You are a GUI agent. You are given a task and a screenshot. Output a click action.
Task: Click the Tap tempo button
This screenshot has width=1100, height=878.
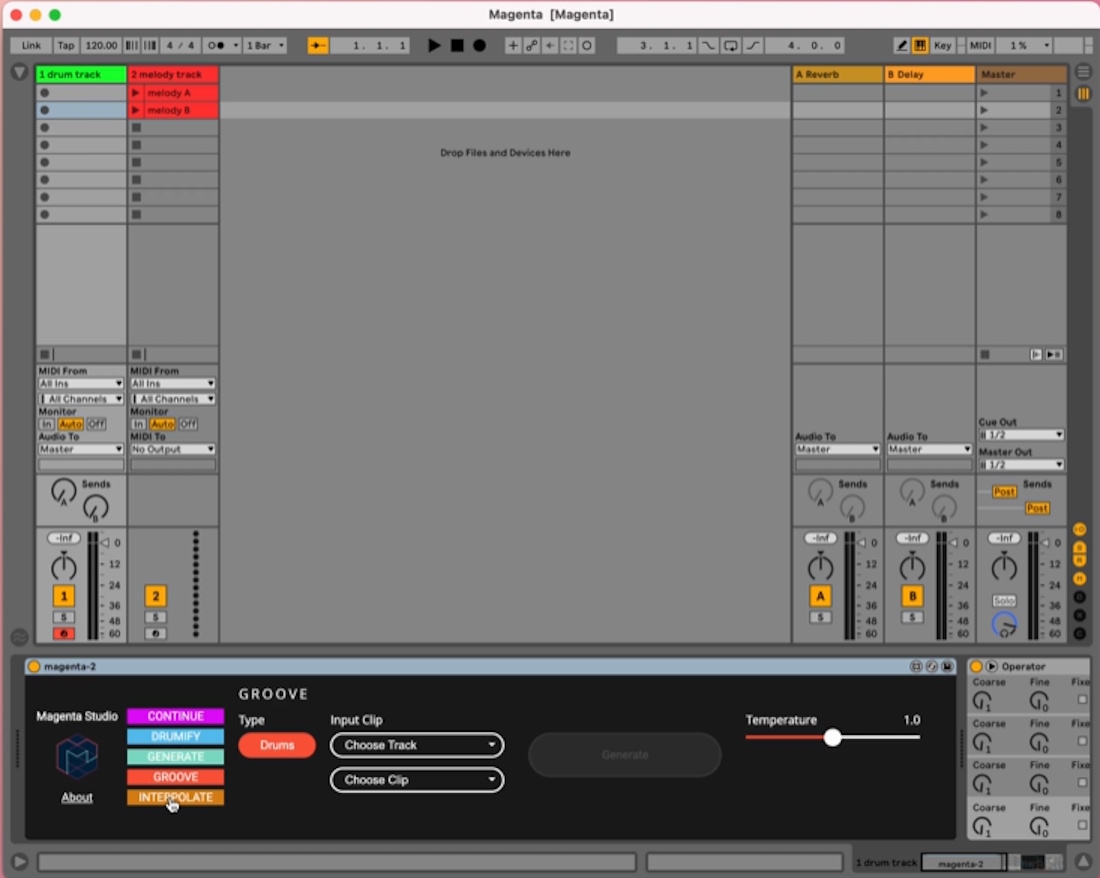[66, 46]
